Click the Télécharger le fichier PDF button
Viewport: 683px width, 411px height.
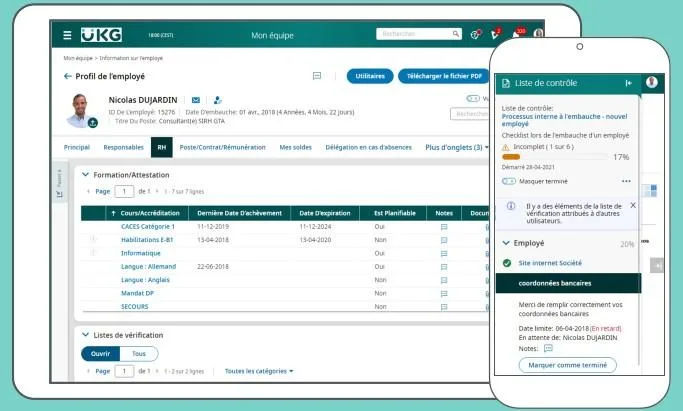coord(444,76)
